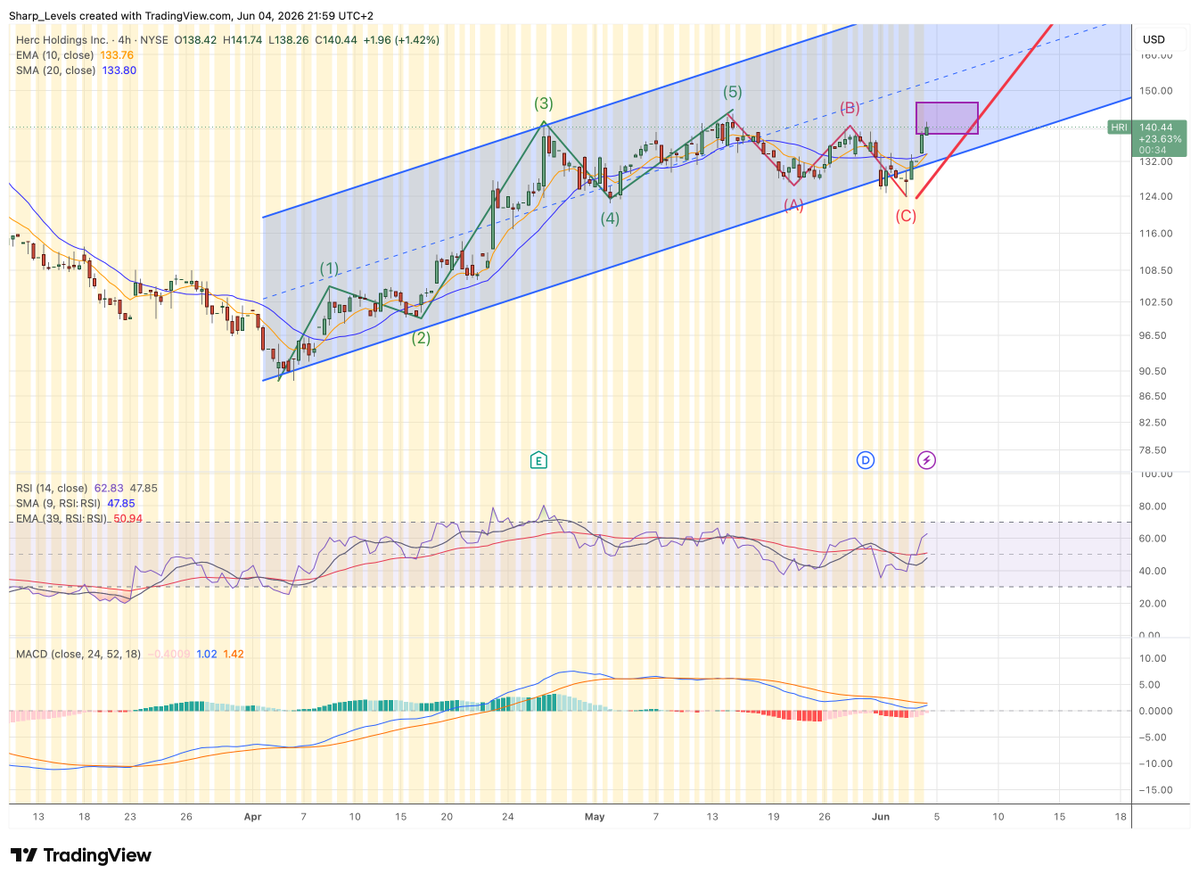Select the RSI (14, close) indicator legend

pos(52,488)
